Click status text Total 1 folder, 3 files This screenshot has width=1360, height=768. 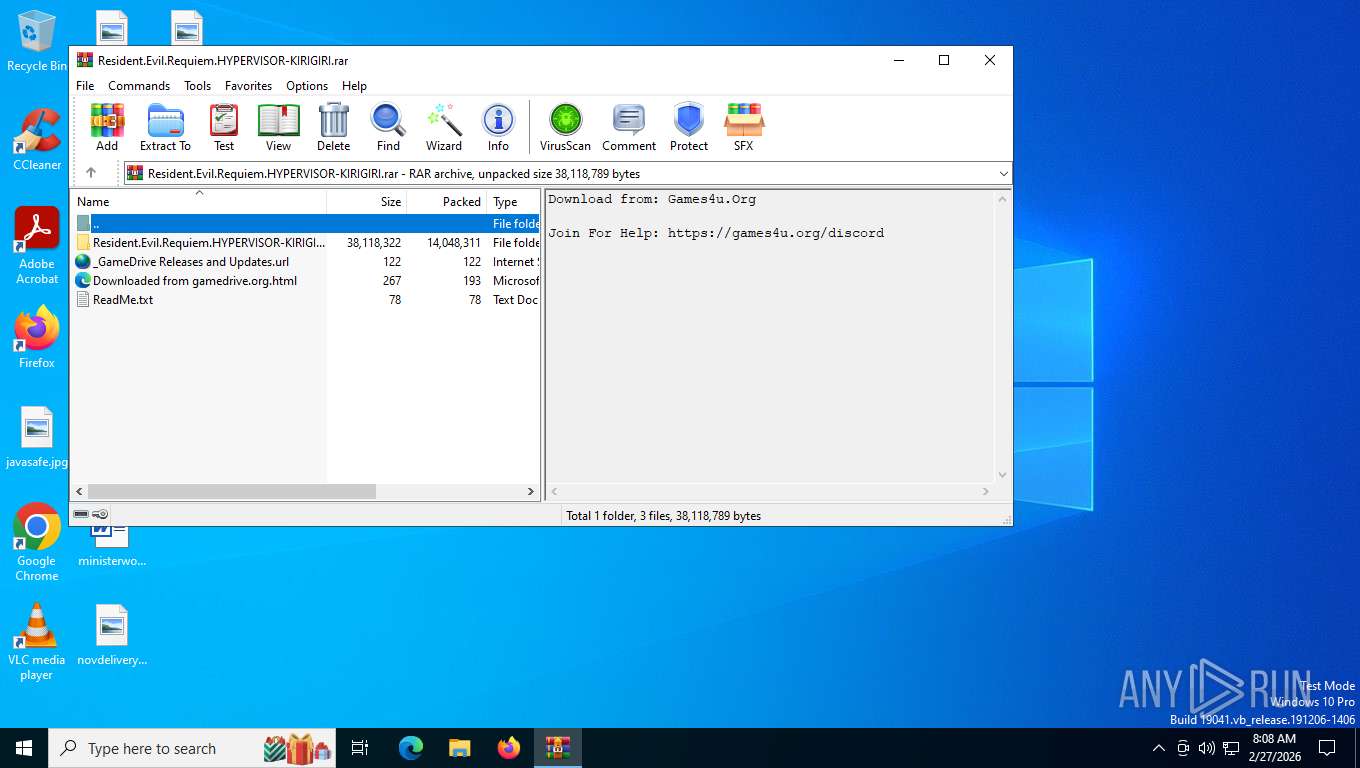click(663, 516)
